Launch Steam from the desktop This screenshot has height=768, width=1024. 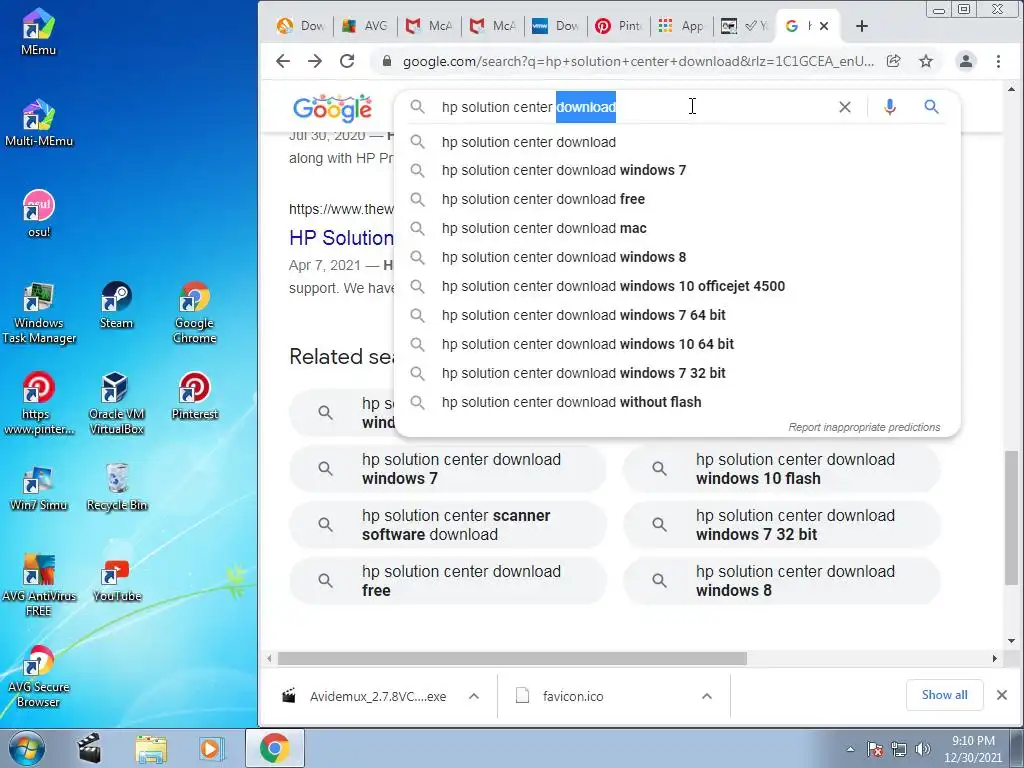(x=116, y=305)
